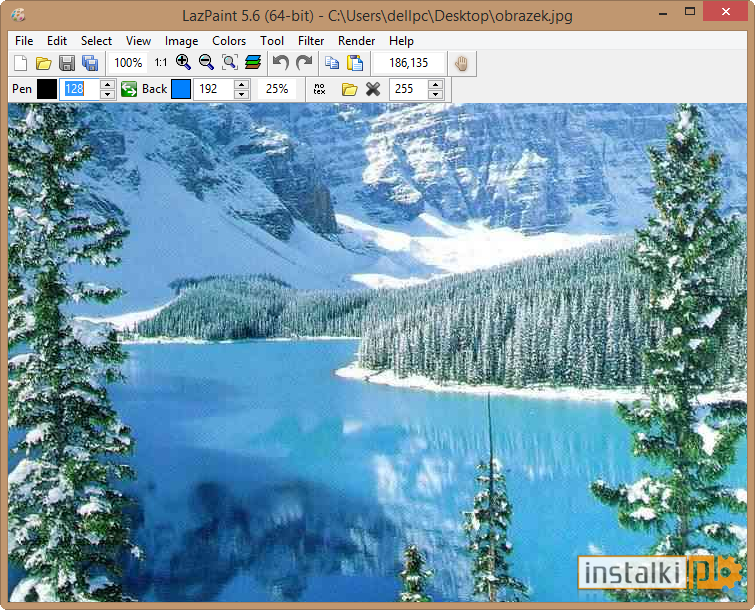Viewport: 755px width, 610px height.
Task: Show the layers stack window
Action: [x=253, y=62]
